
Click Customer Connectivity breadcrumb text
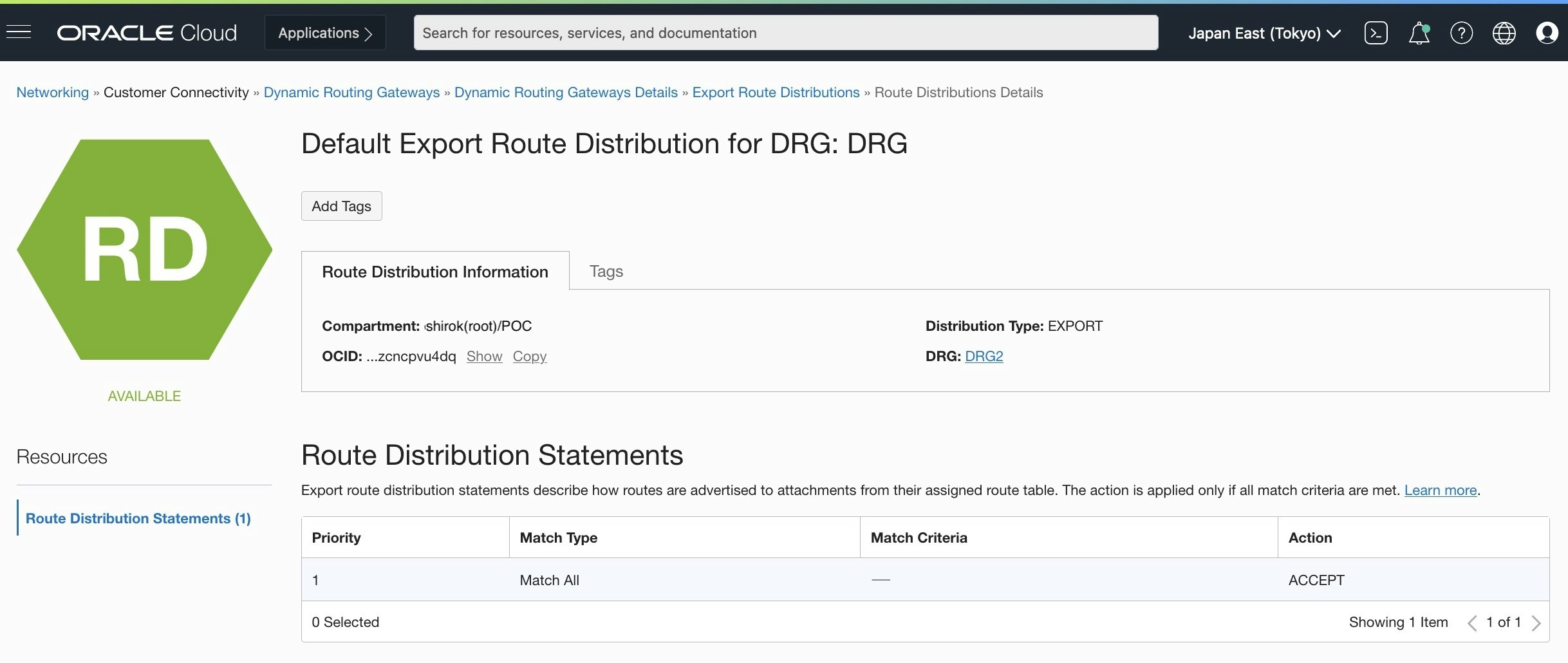tap(176, 92)
